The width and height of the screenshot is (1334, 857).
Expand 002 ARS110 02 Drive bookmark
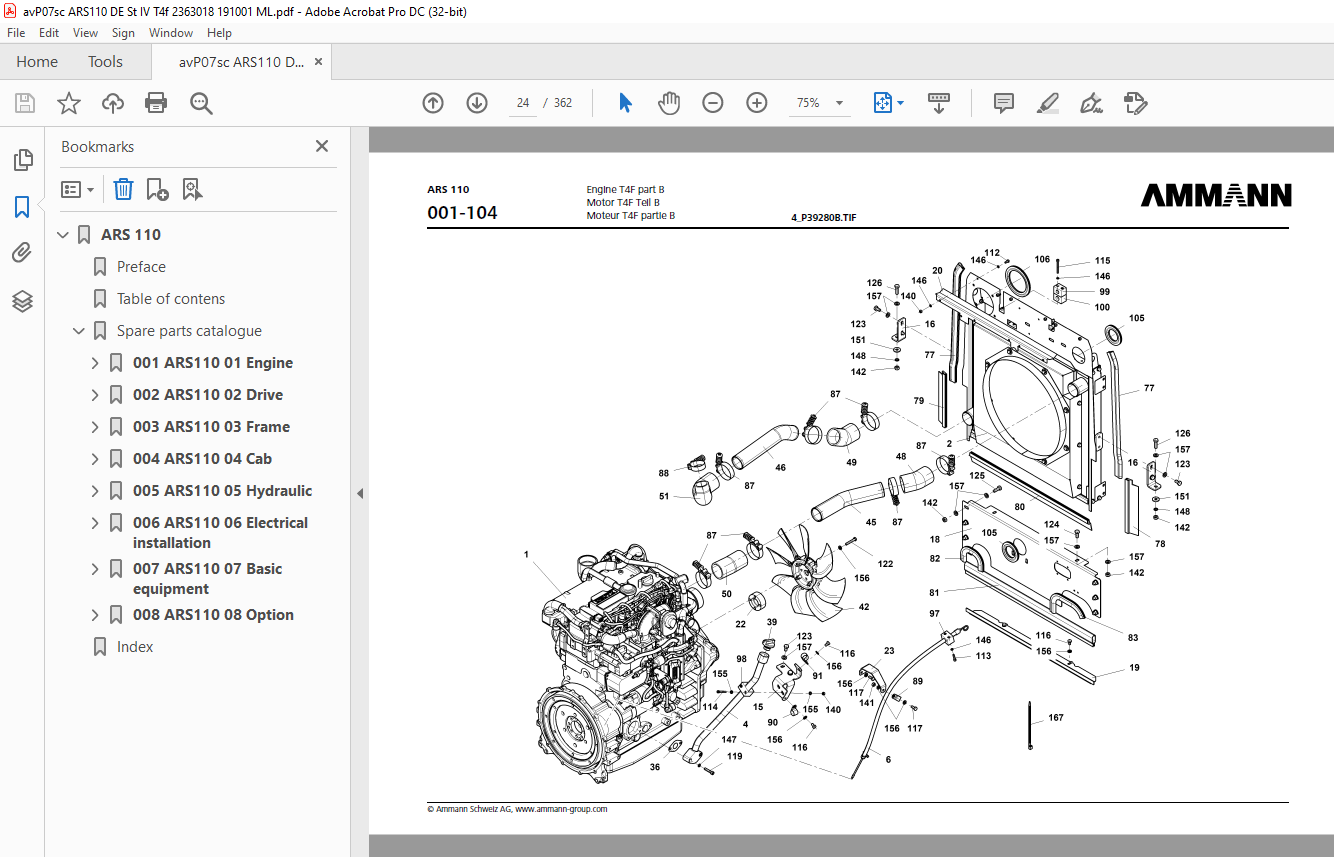95,395
